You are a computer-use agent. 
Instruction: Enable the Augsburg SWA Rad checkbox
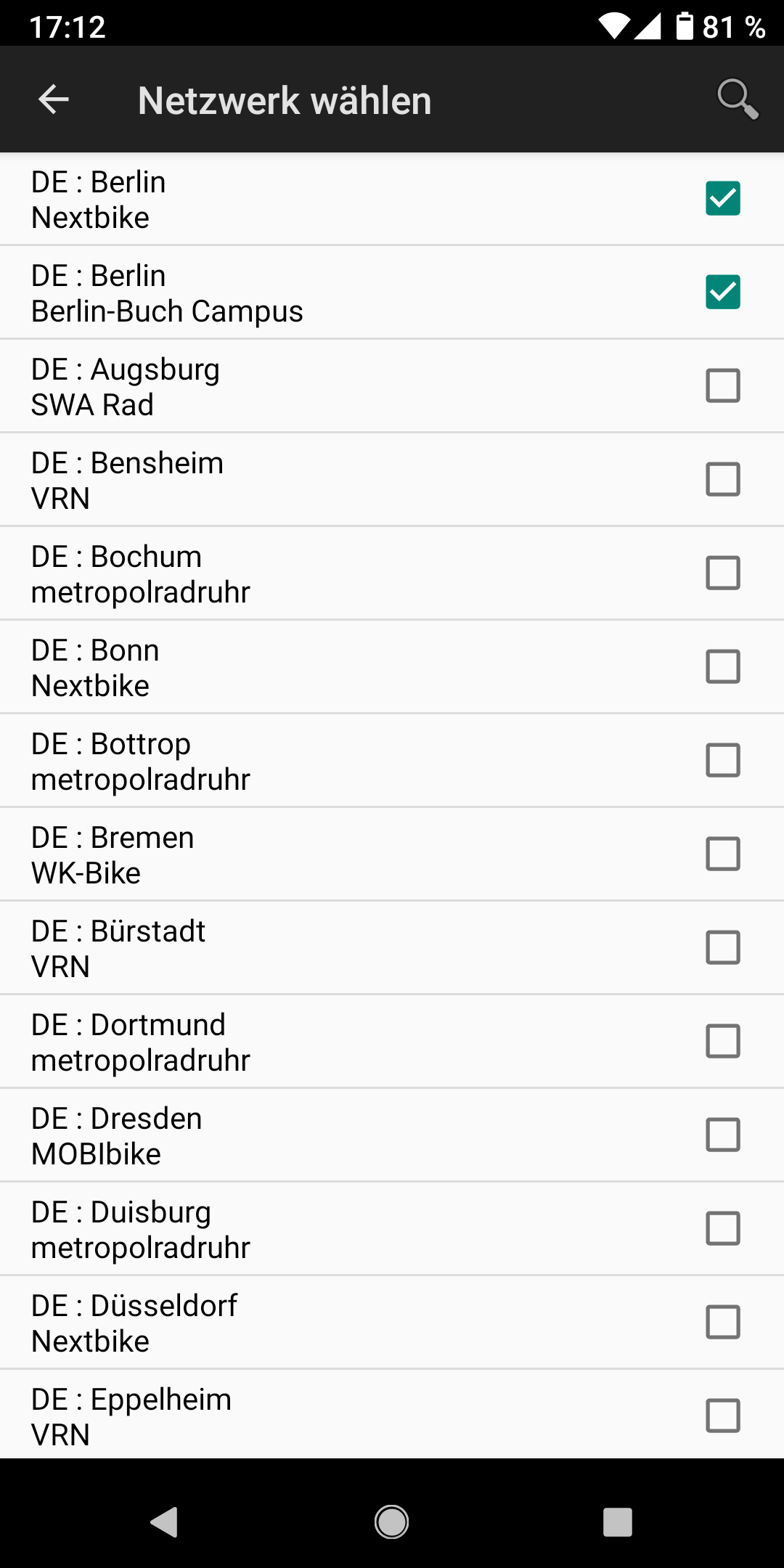coord(722,385)
